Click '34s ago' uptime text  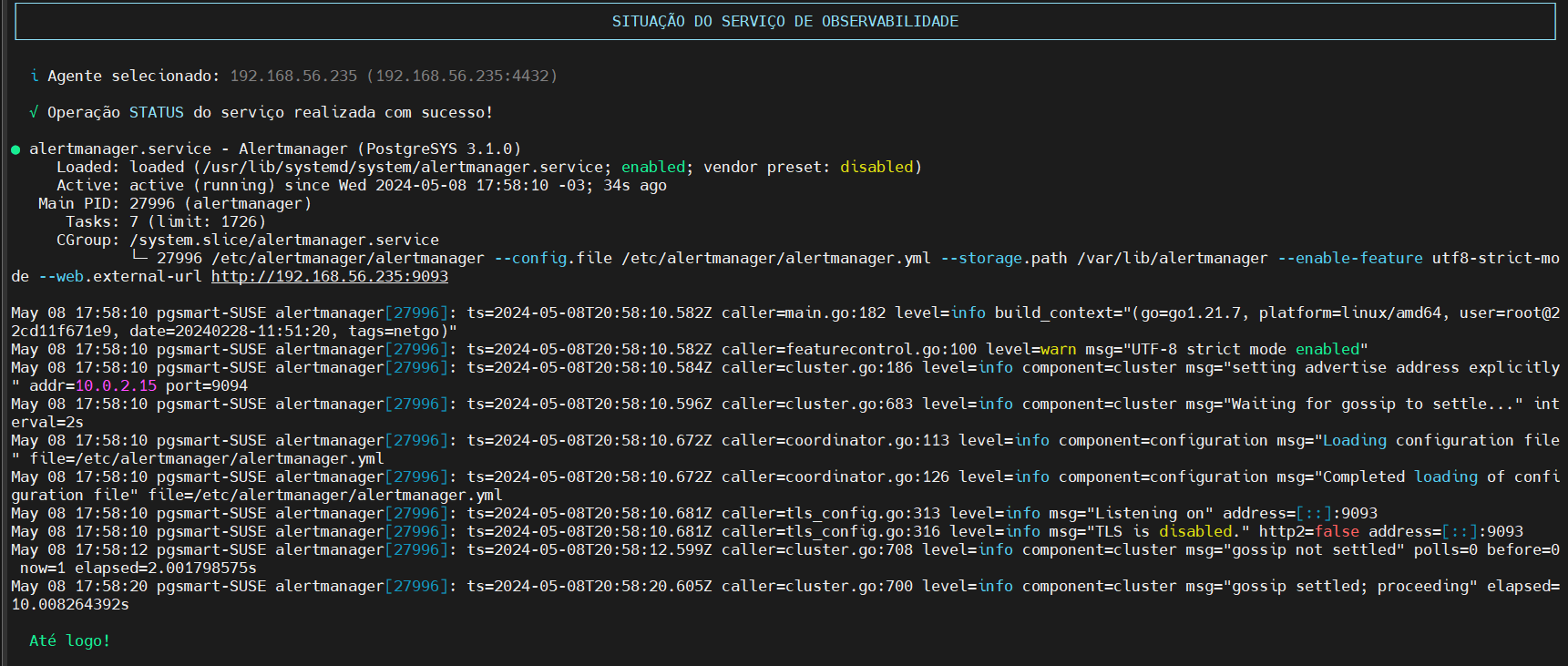(635, 185)
